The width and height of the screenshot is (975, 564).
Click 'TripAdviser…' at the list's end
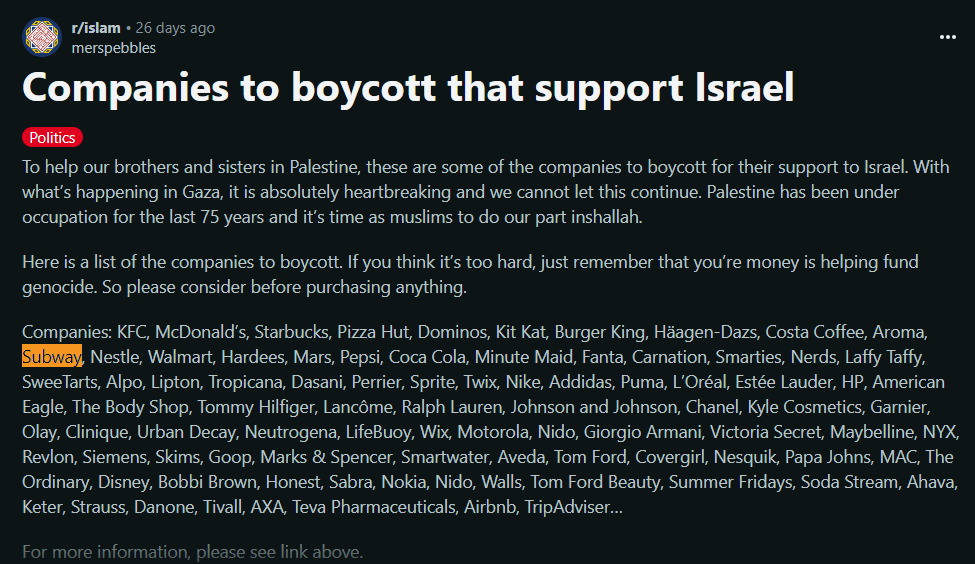coord(573,507)
